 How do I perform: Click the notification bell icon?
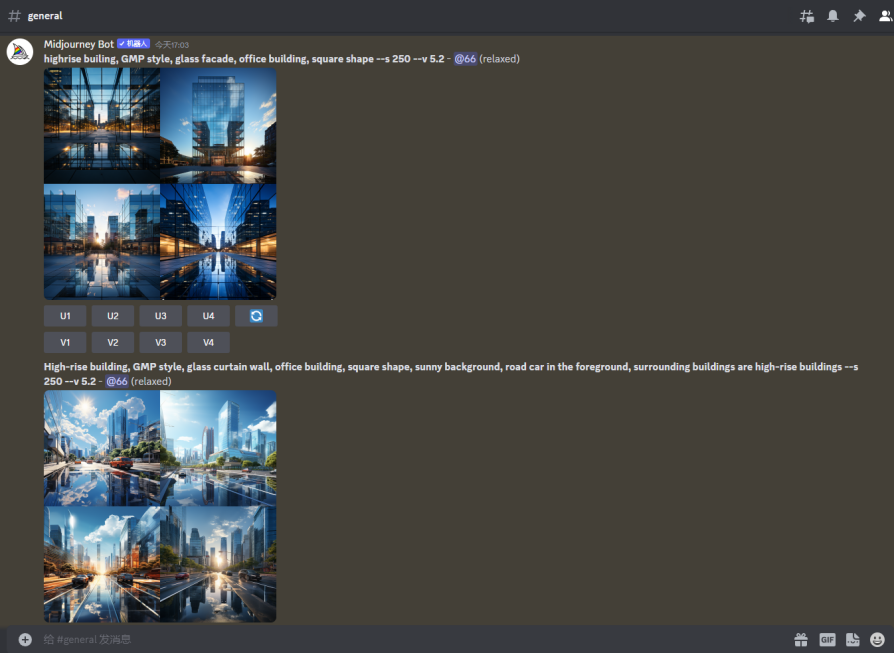(x=833, y=16)
